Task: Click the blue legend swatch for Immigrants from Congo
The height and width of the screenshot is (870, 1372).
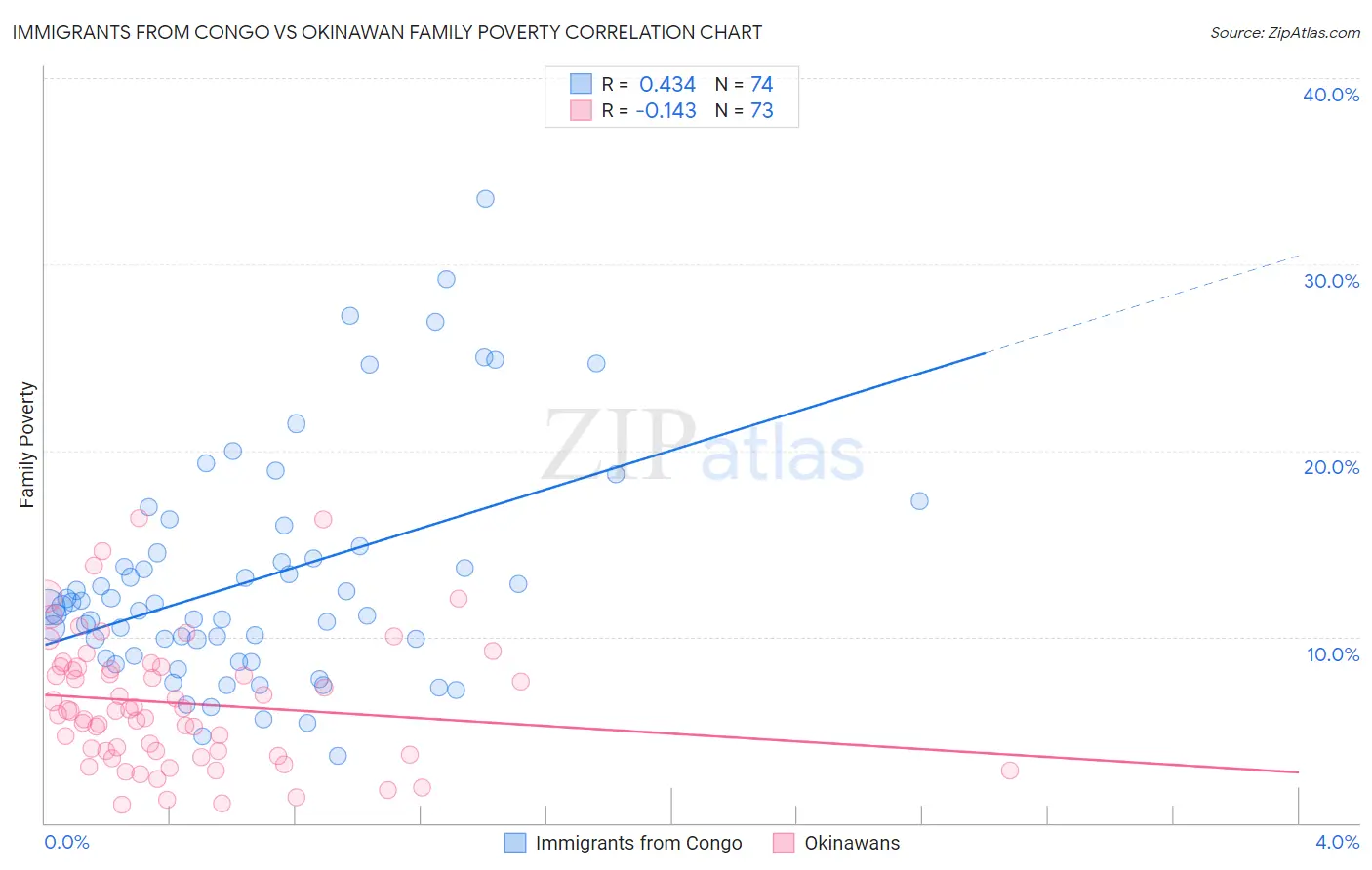Action: tap(515, 843)
